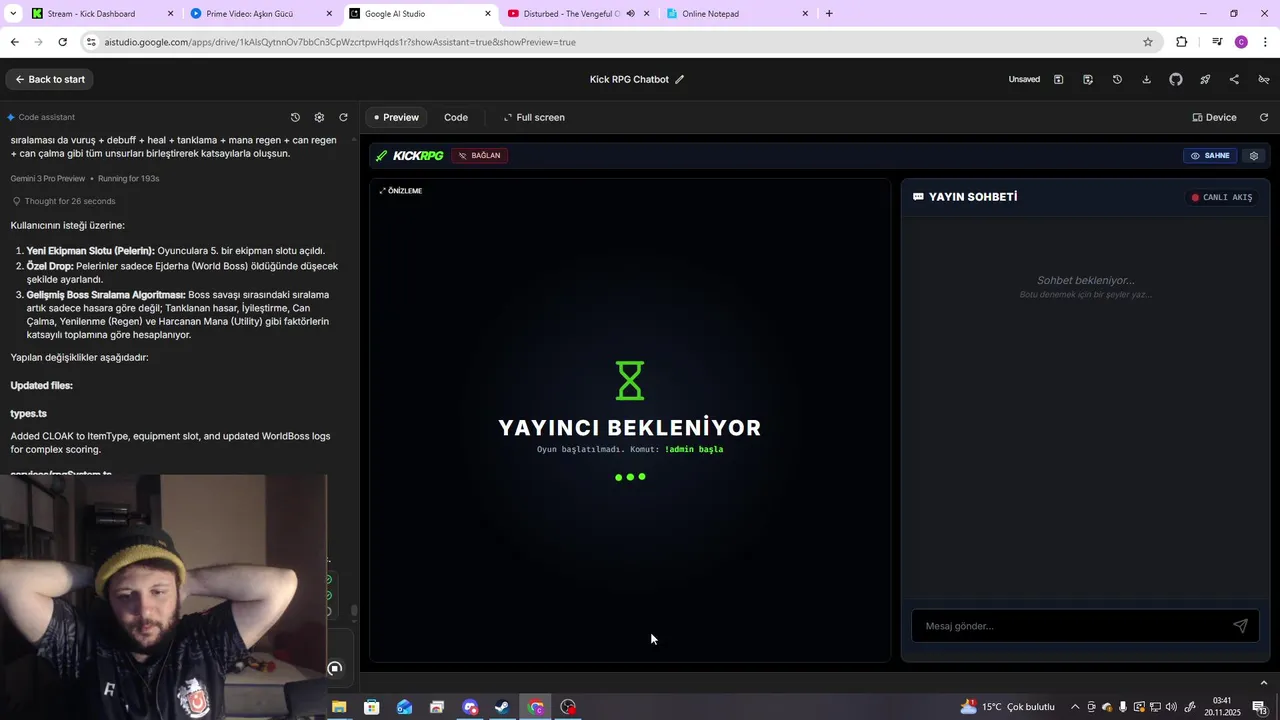The height and width of the screenshot is (720, 1280).
Task: Click the 'types.ts' file heading
Action: (29, 413)
